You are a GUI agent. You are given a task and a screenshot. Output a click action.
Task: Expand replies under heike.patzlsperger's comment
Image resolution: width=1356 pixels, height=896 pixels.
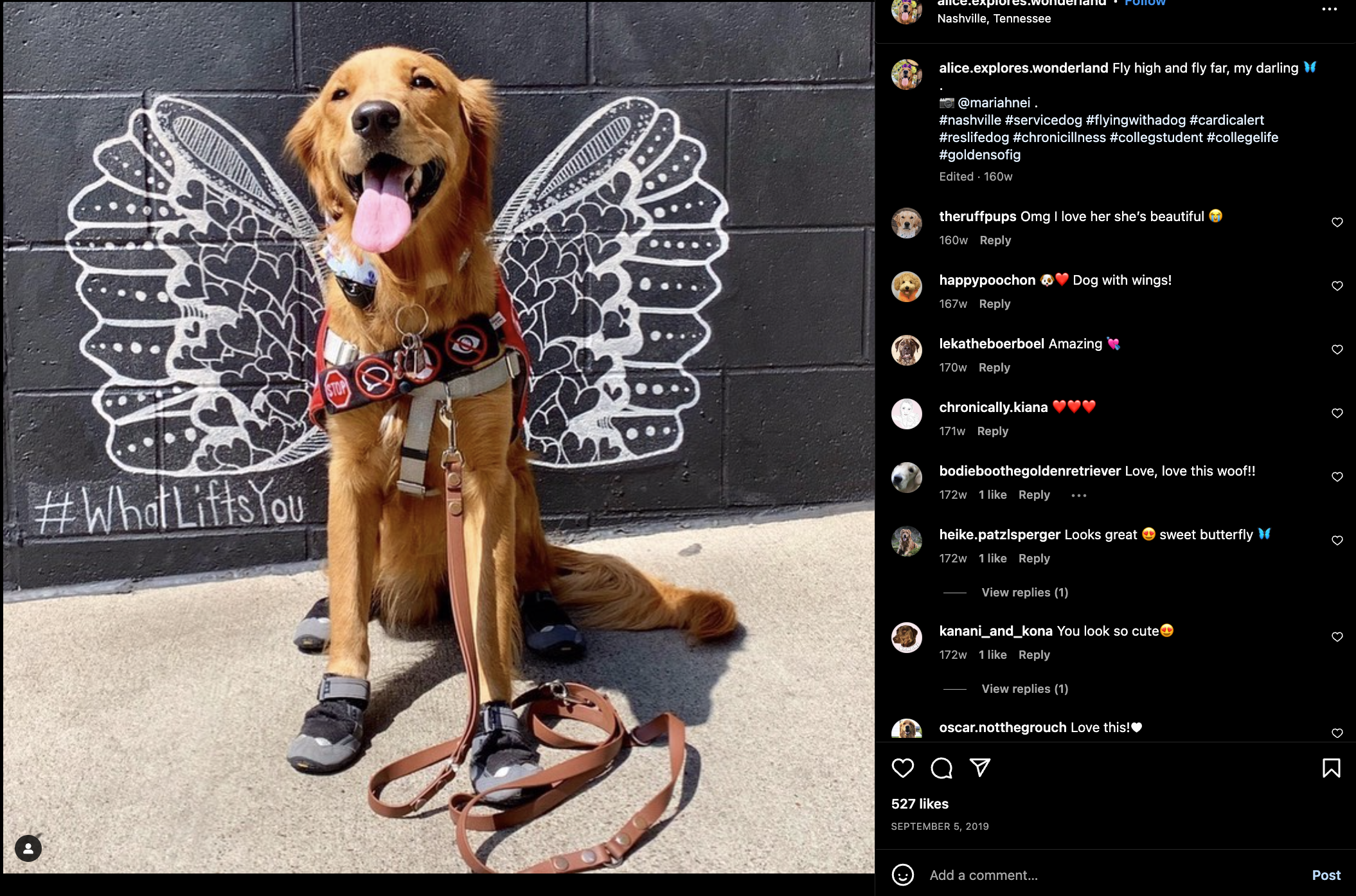1024,593
